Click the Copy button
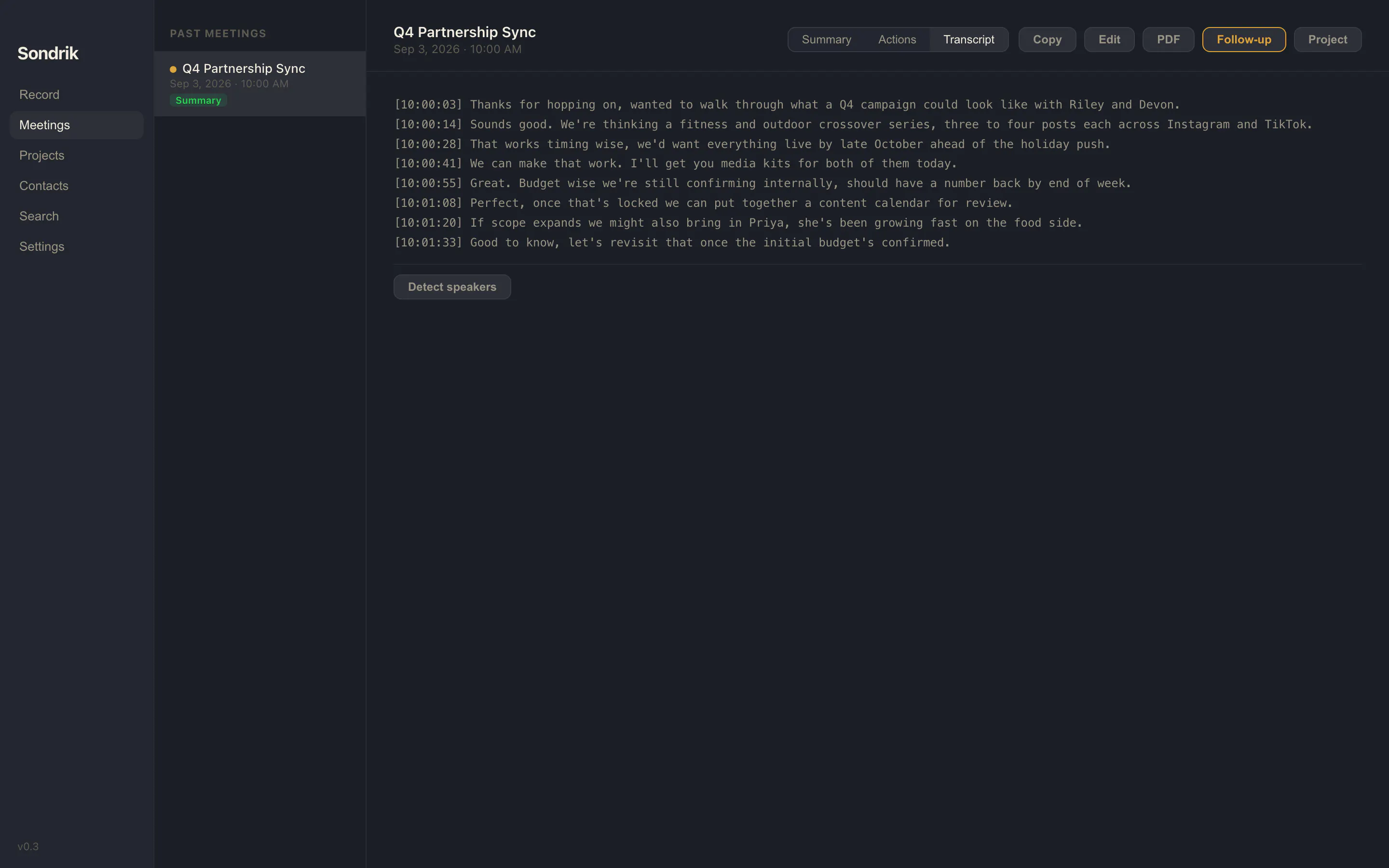The height and width of the screenshot is (868, 1389). click(1047, 40)
